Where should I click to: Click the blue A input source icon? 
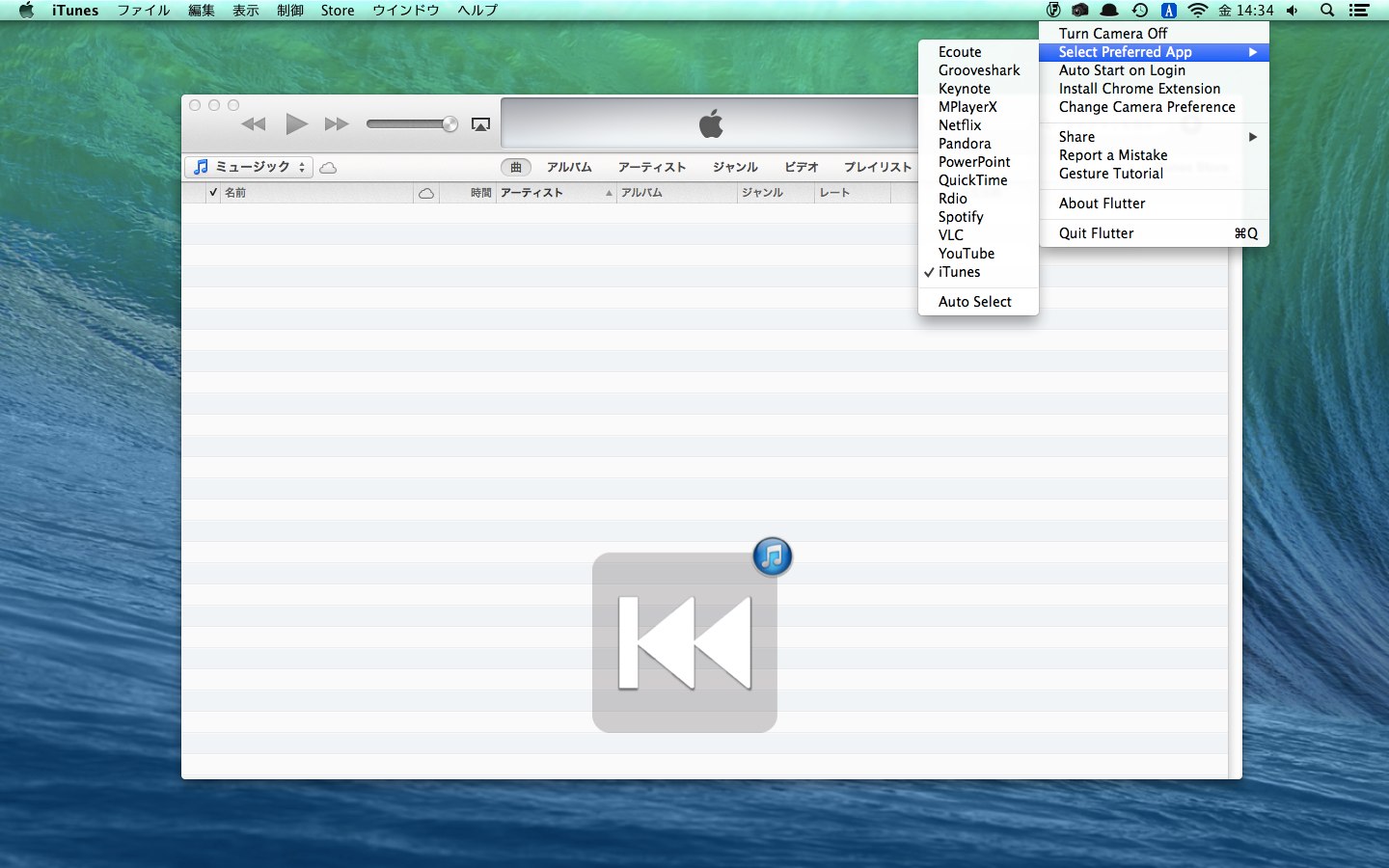click(1168, 11)
